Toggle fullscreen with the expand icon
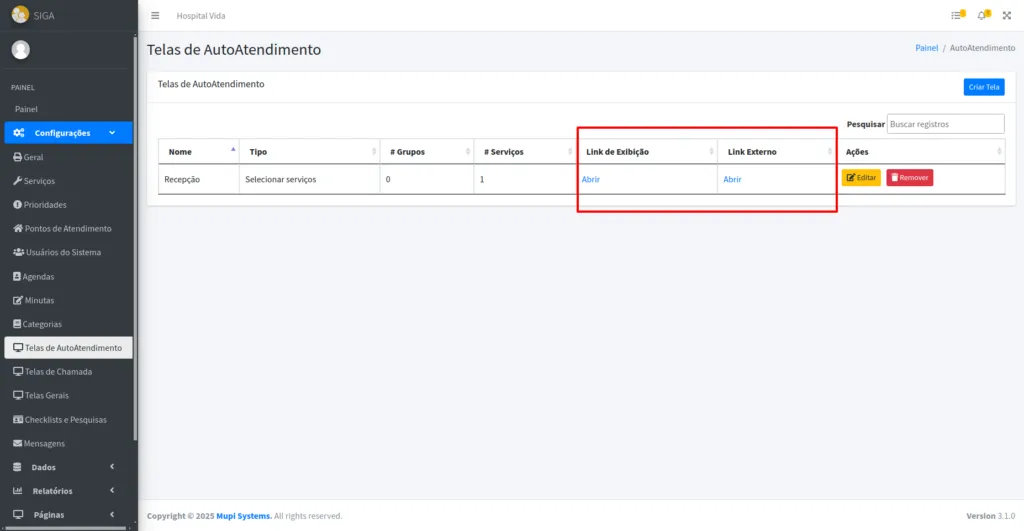This screenshot has width=1024, height=531. click(1007, 16)
